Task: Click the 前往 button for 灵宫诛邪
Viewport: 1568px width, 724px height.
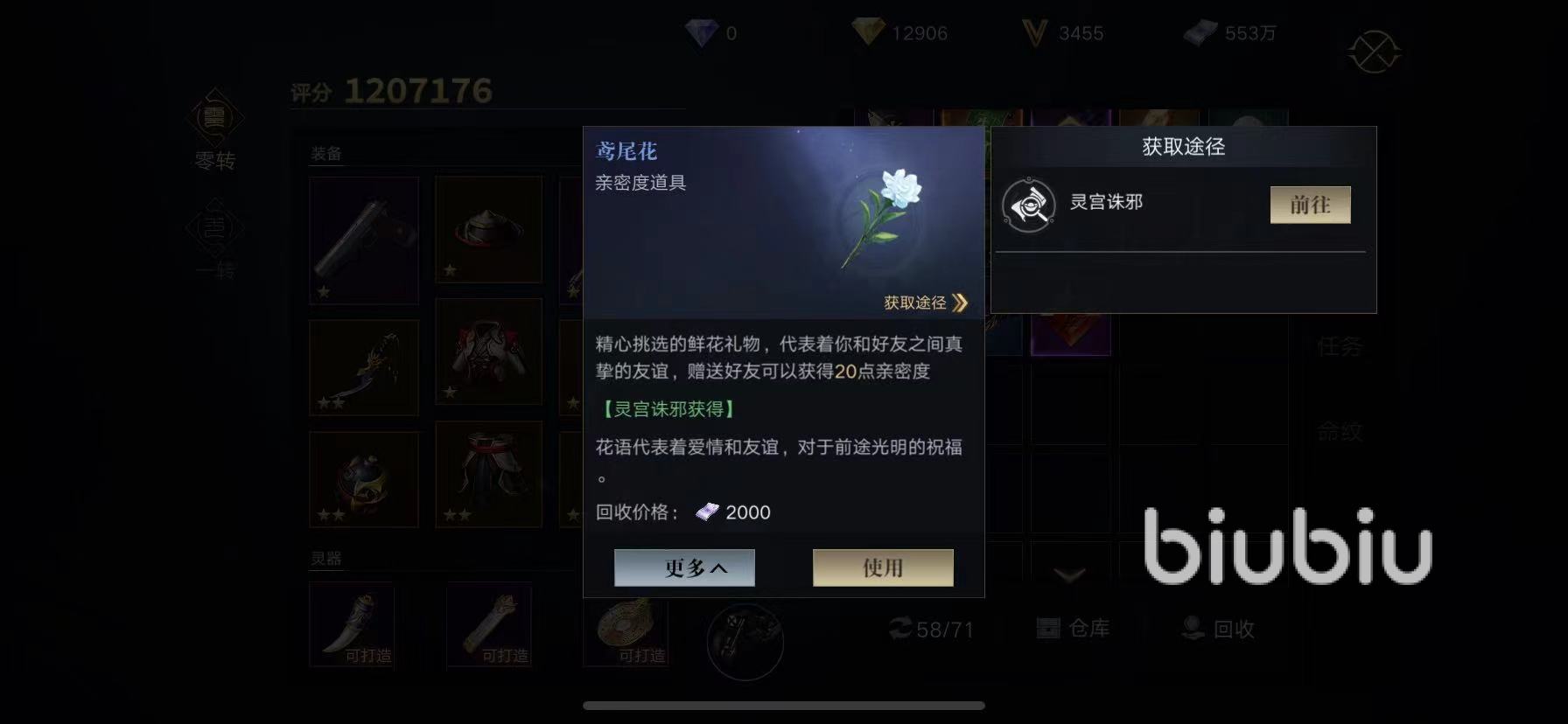Action: point(1310,205)
